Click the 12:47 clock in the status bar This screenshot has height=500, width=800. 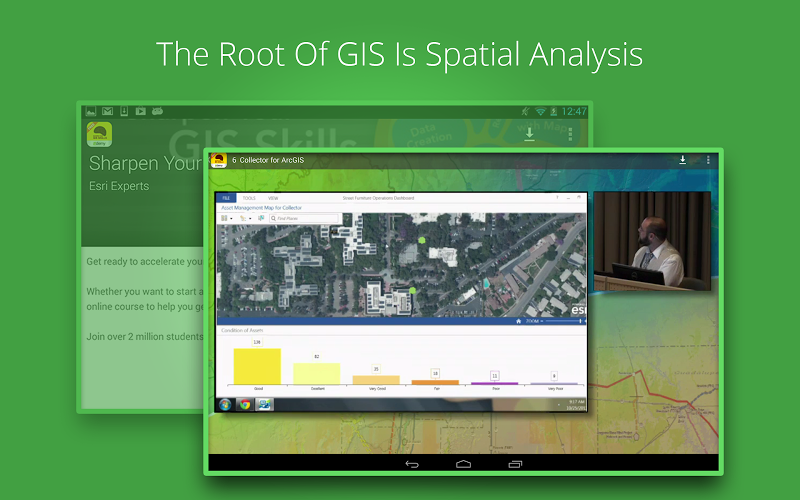tap(574, 111)
